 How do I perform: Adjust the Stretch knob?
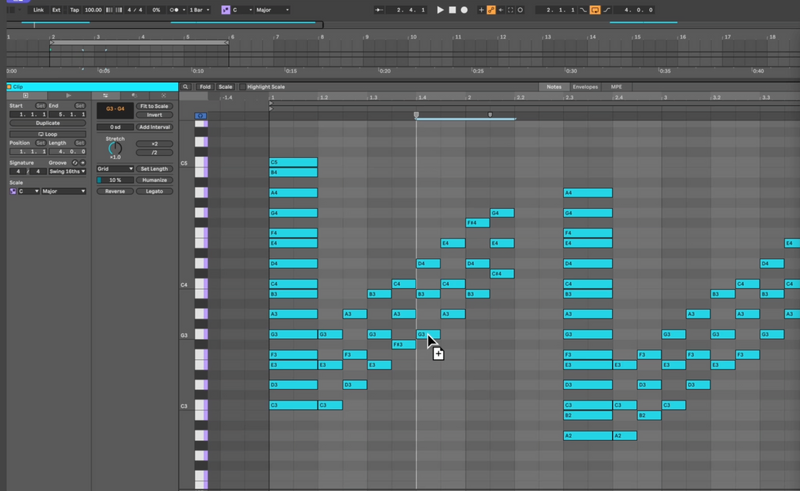click(x=115, y=149)
